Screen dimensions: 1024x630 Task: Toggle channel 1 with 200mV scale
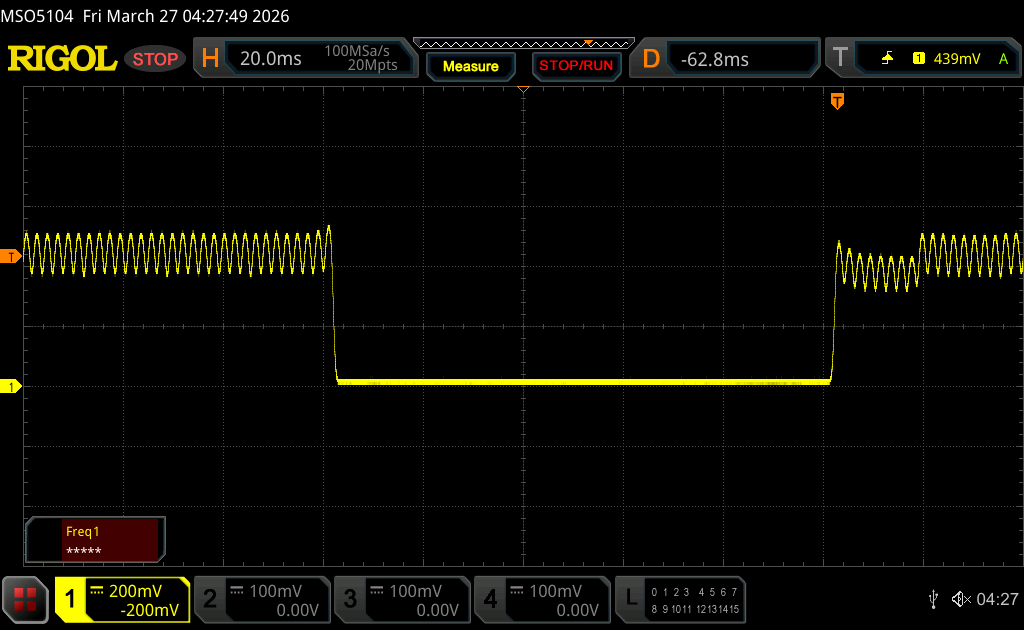pos(122,599)
